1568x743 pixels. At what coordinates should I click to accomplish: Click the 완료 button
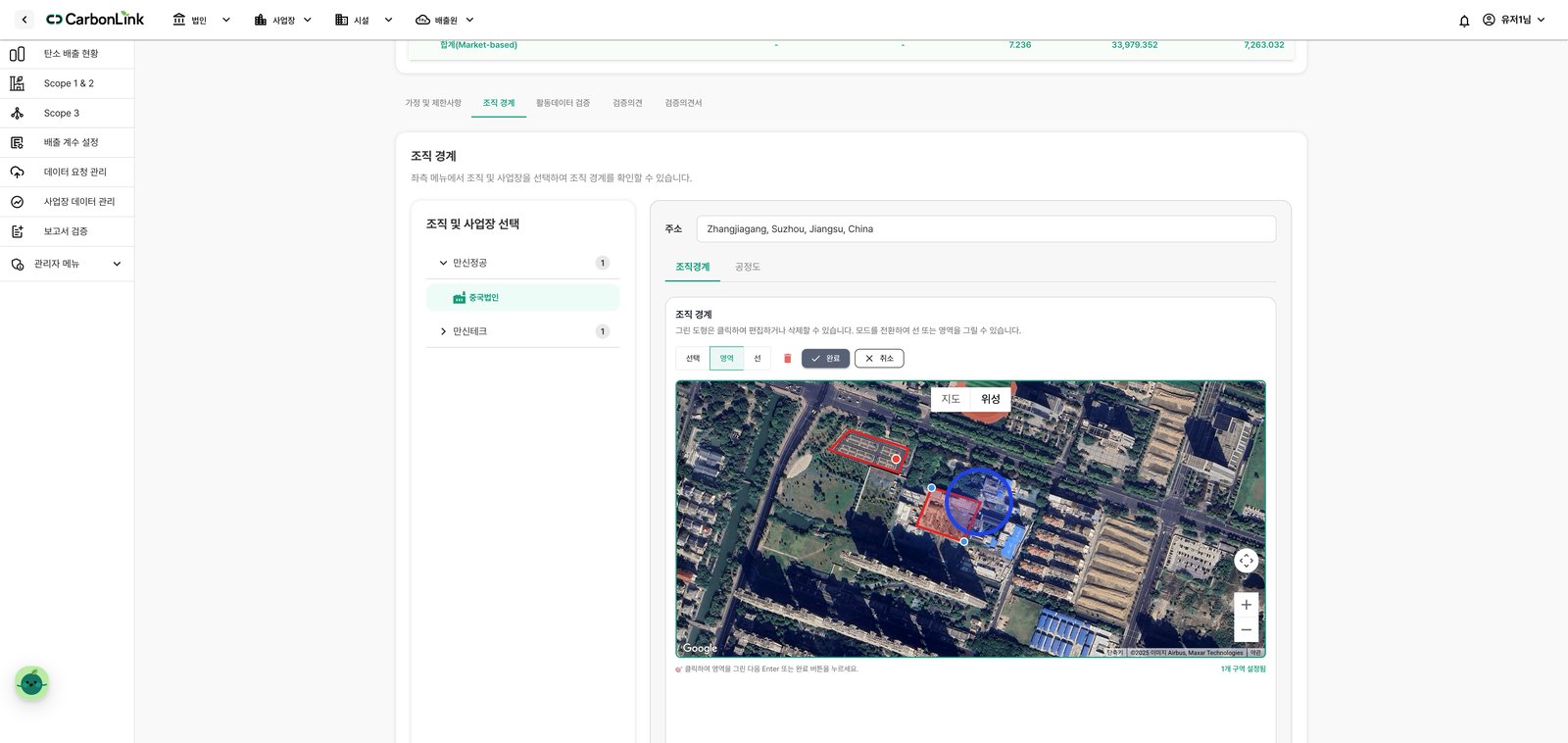coord(825,359)
